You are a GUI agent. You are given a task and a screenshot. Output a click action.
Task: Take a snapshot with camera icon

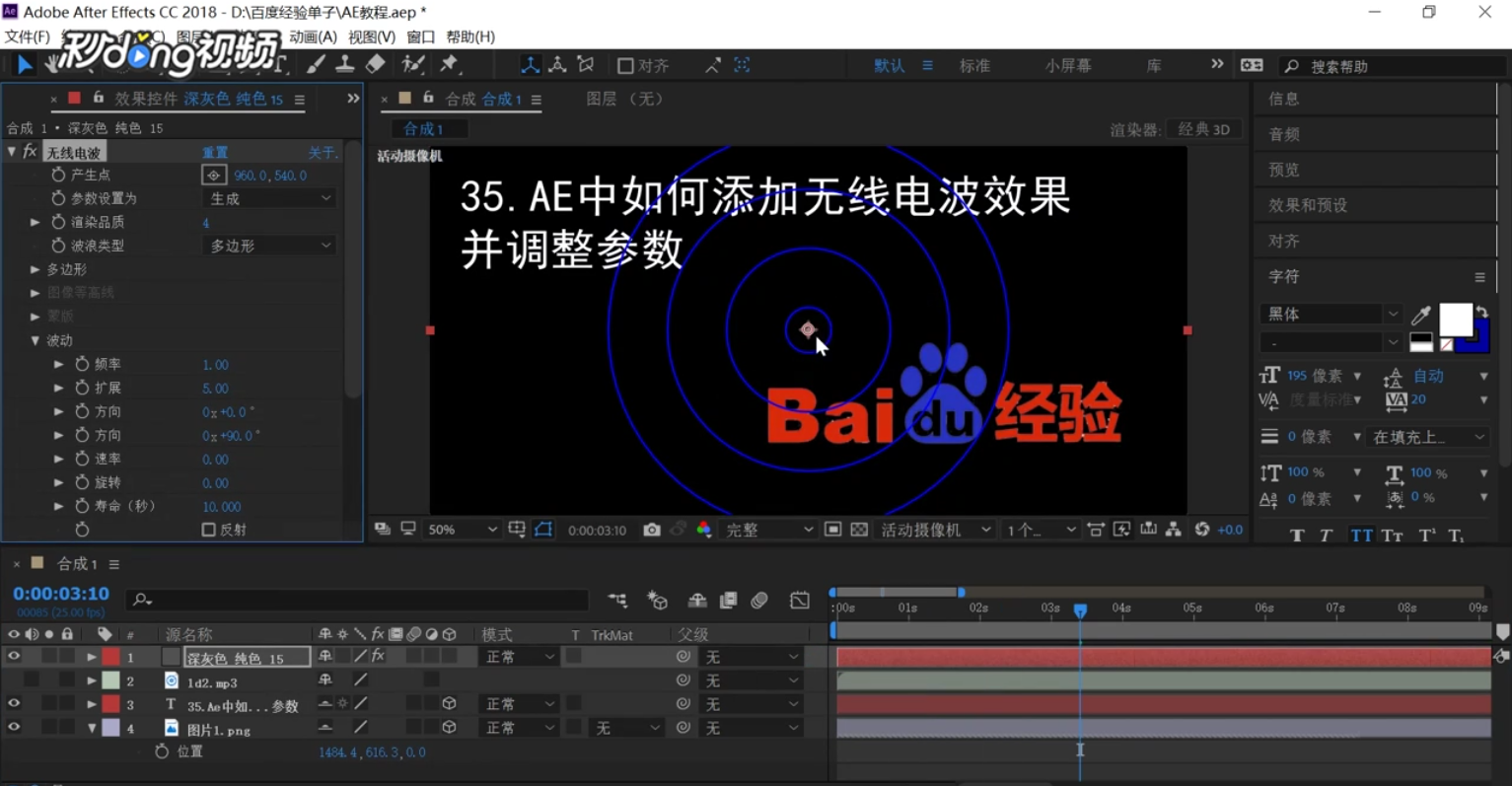652,530
